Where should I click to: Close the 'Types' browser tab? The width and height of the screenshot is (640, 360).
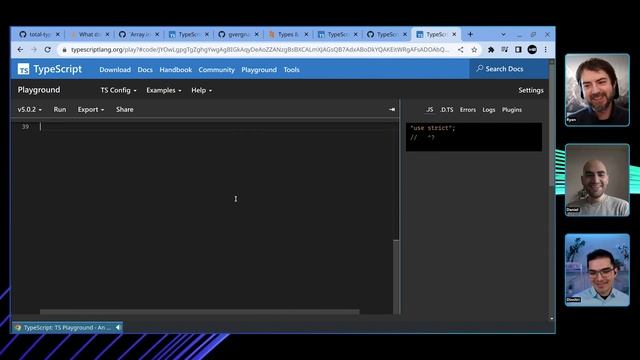pyautogui.click(x=306, y=35)
